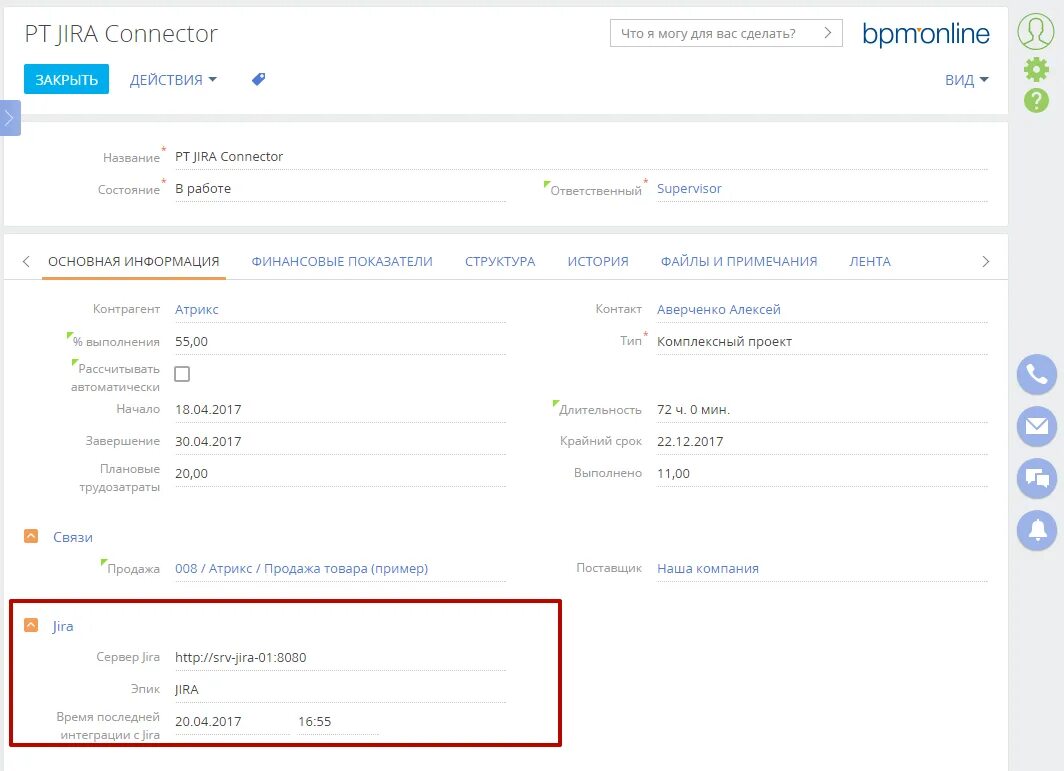Click the ЗАКРЫТЬ button
This screenshot has width=1064, height=771.
66,79
